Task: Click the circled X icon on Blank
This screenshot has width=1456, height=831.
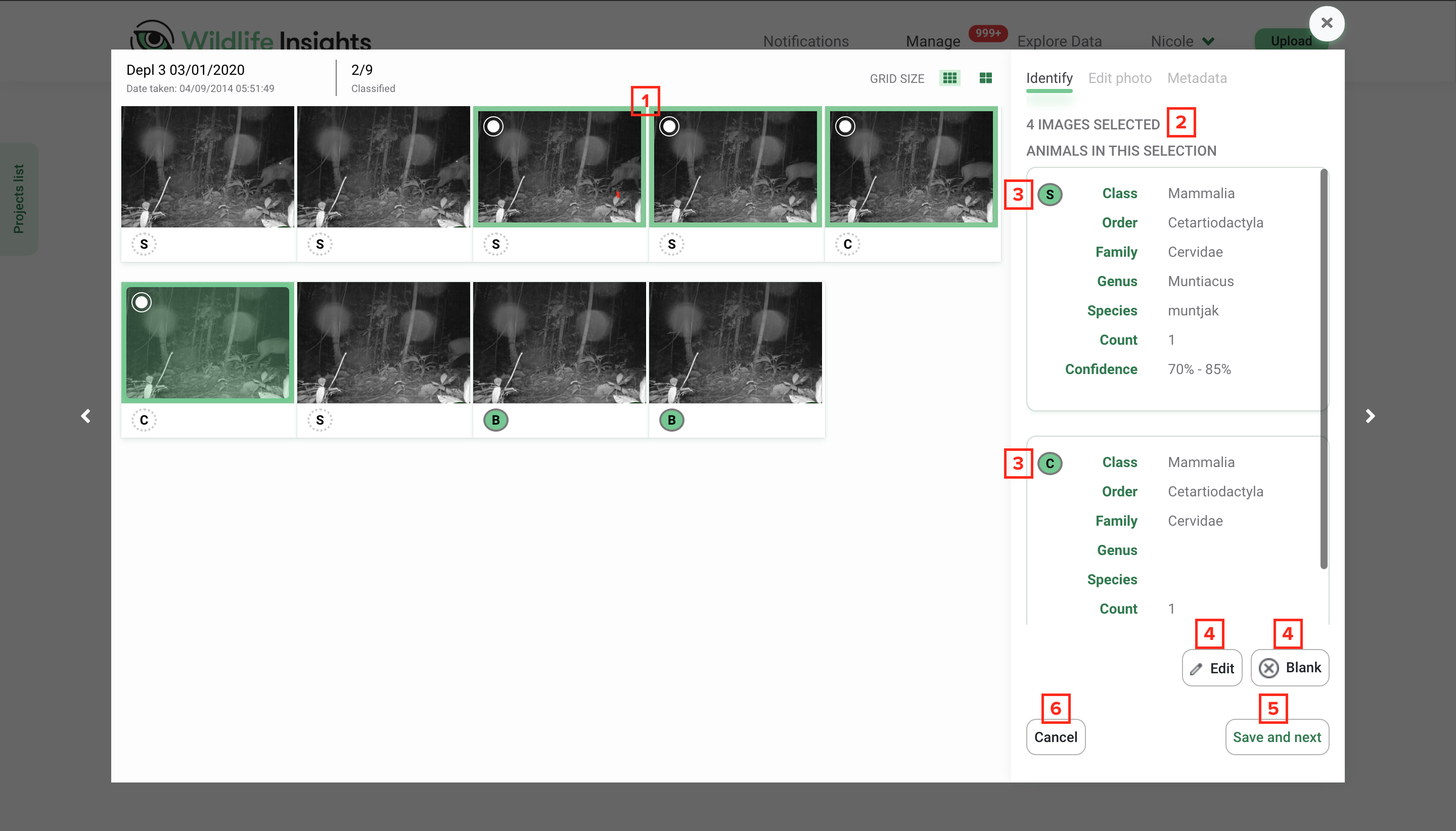Action: pos(1268,668)
